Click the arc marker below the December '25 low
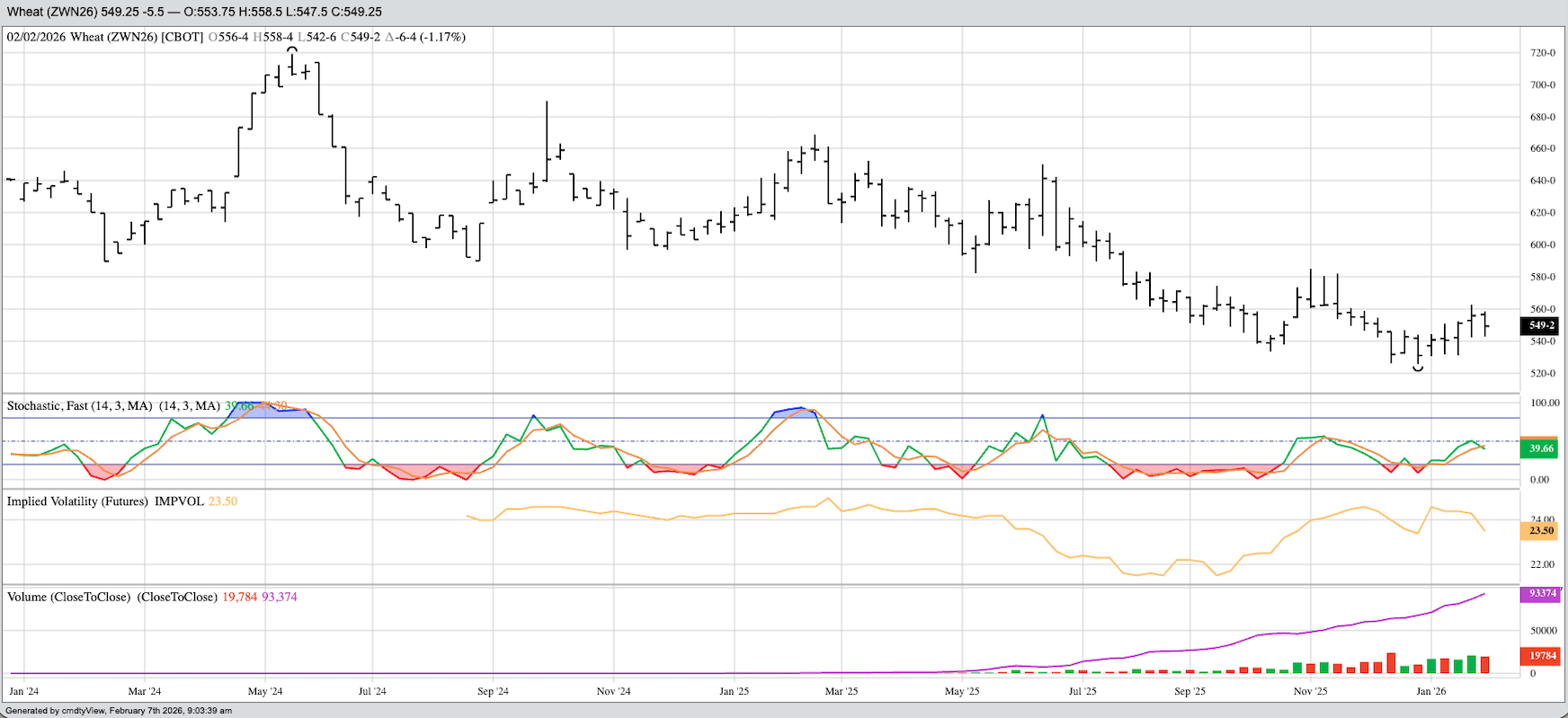 click(x=1418, y=368)
